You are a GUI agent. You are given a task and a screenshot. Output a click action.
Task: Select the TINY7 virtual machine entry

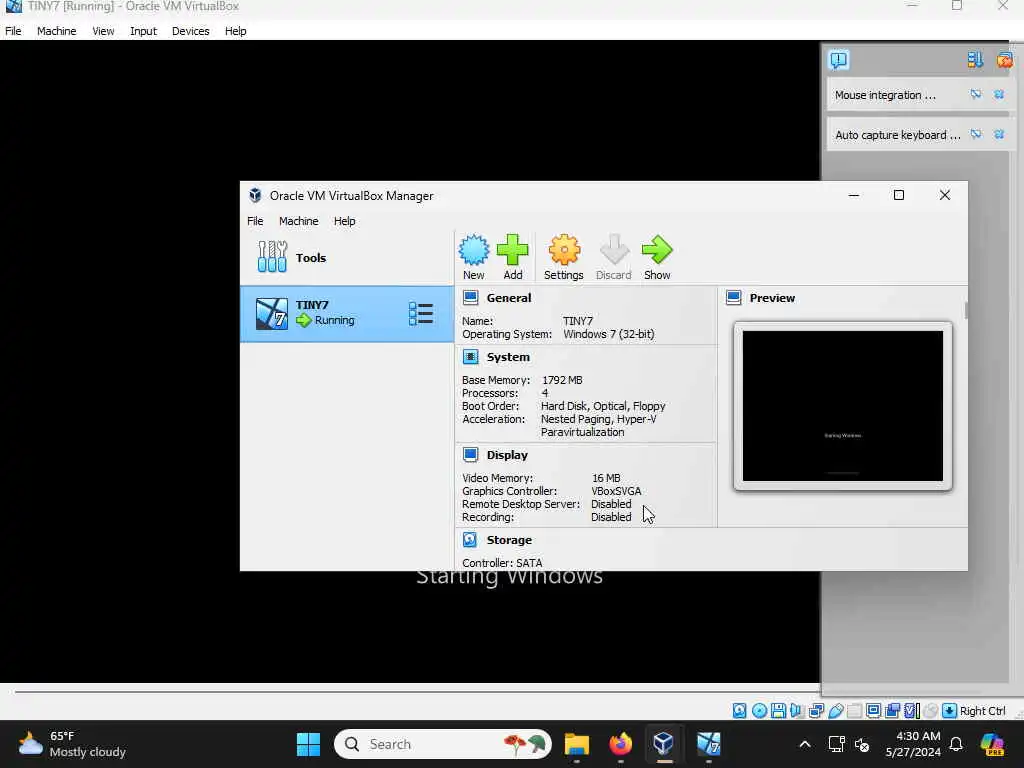pos(347,313)
